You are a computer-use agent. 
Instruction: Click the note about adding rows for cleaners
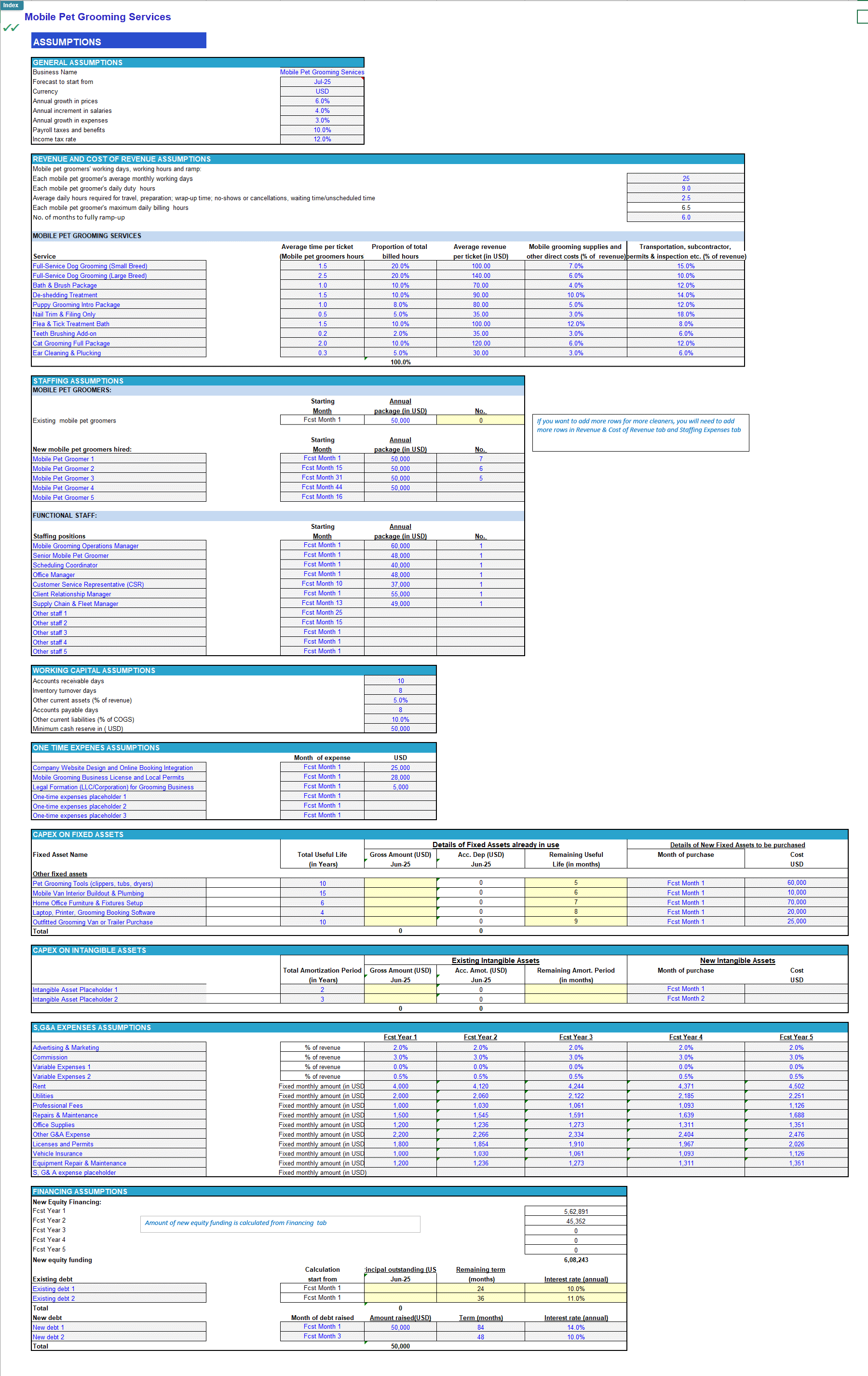tap(640, 433)
